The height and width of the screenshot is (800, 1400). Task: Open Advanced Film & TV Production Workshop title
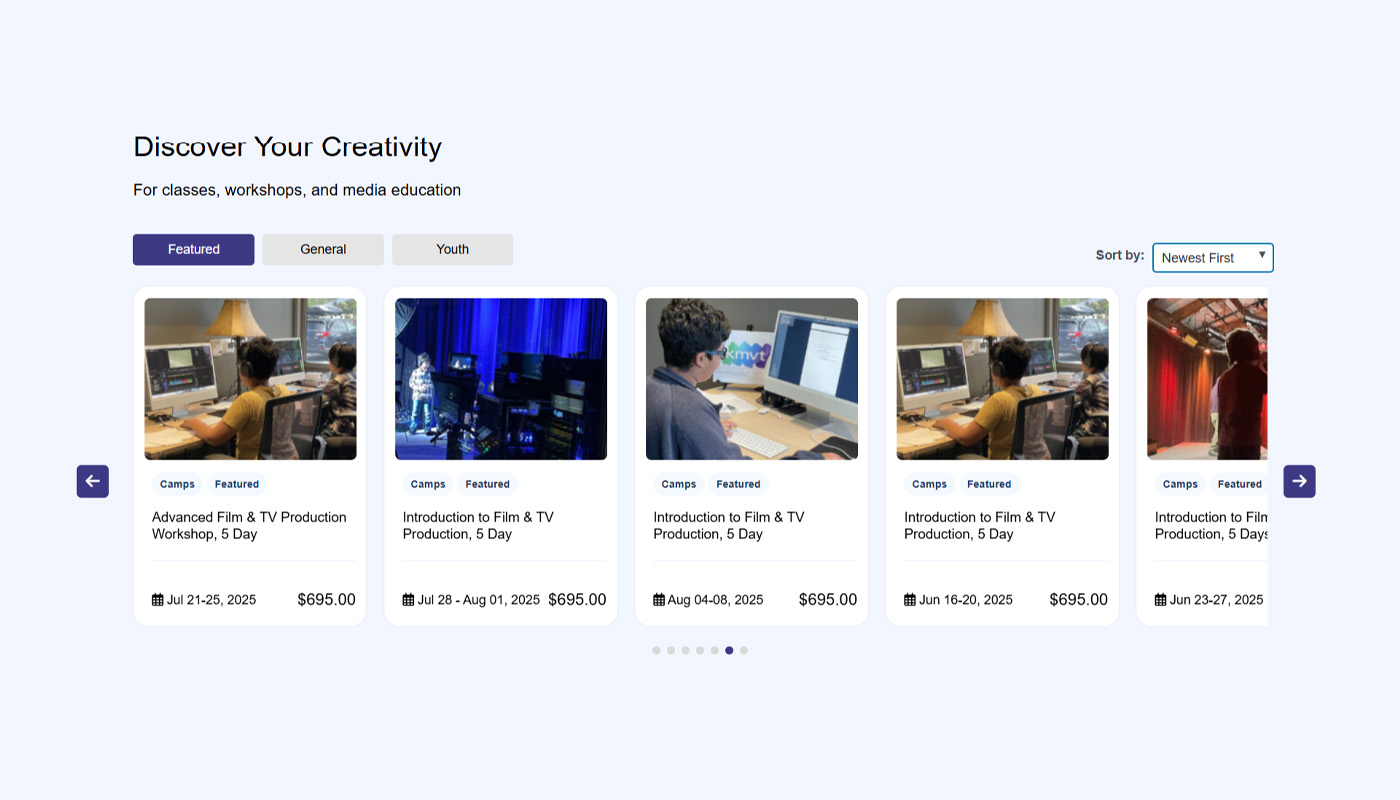249,526
